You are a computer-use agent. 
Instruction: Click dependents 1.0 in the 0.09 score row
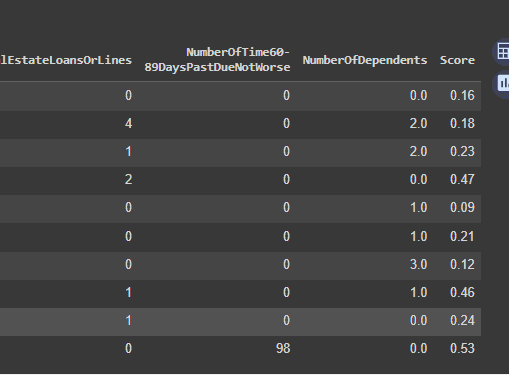(418, 208)
